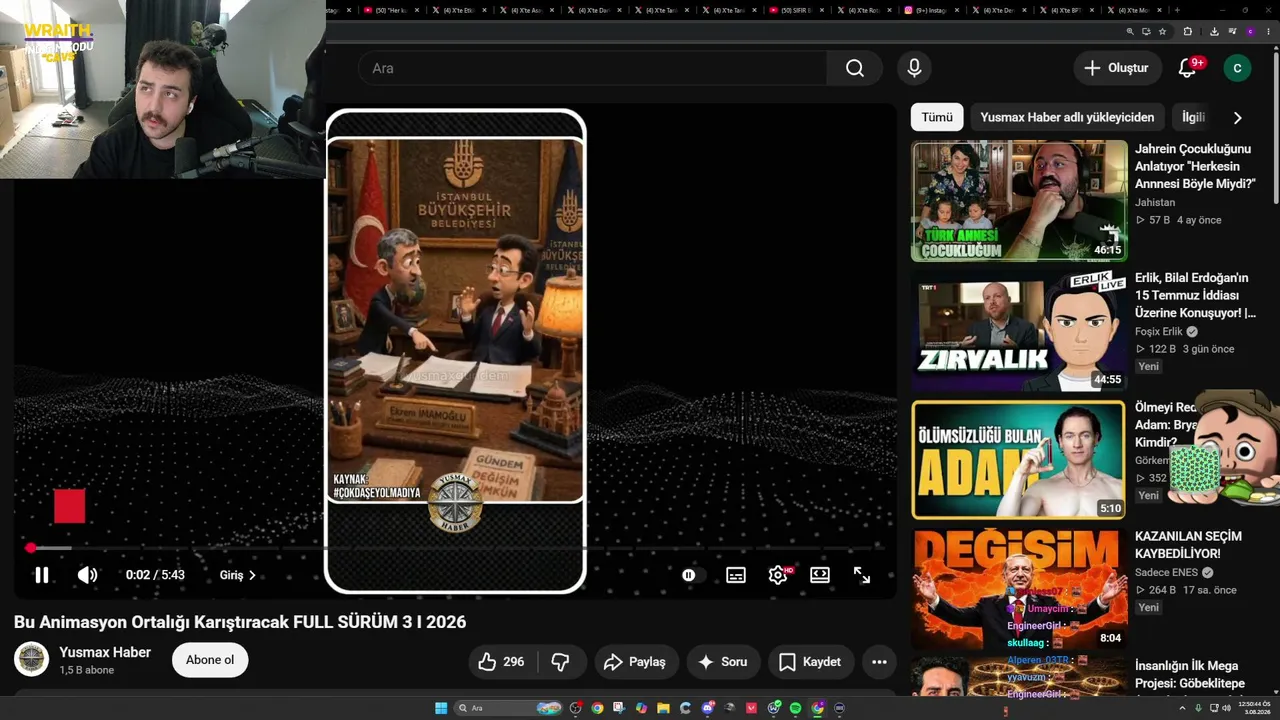
Task: Open 'Jahrein Çocukluğunu Anlatıyor' video thumbnail
Action: pos(1019,201)
